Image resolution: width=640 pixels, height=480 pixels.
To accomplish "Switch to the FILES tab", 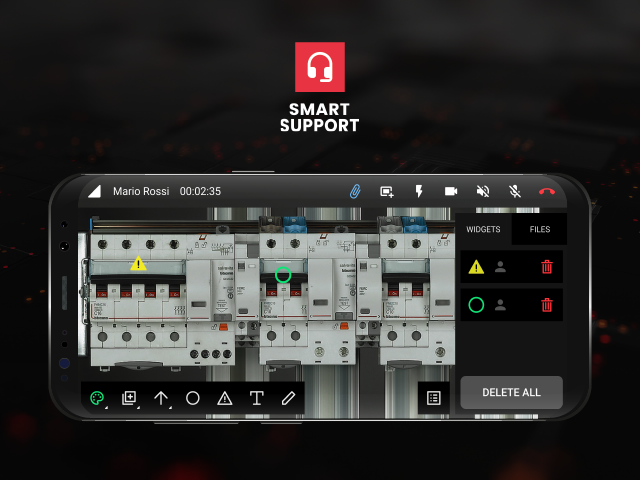I will coord(540,229).
